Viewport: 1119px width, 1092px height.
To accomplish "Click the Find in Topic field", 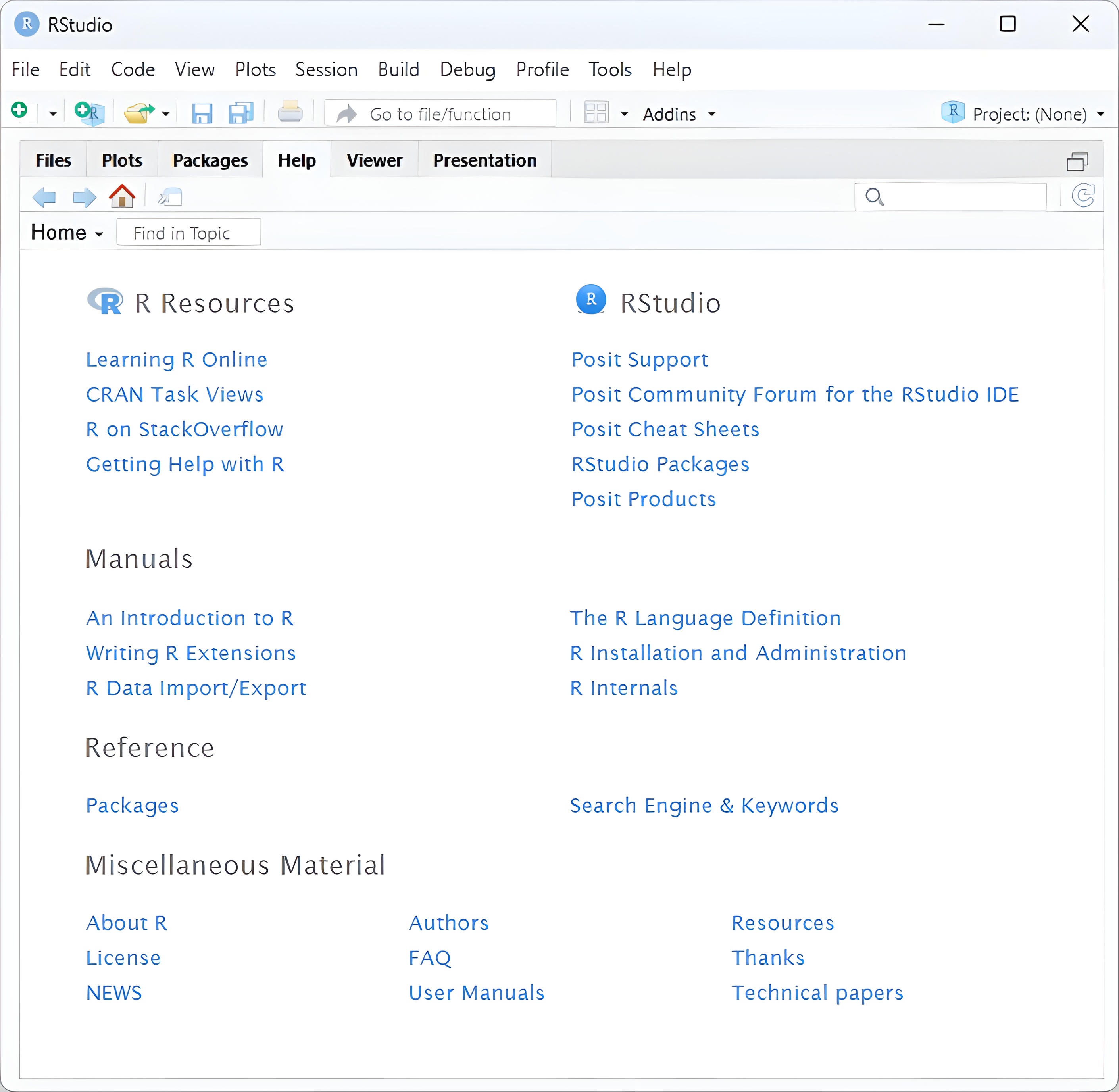I will tap(188, 233).
